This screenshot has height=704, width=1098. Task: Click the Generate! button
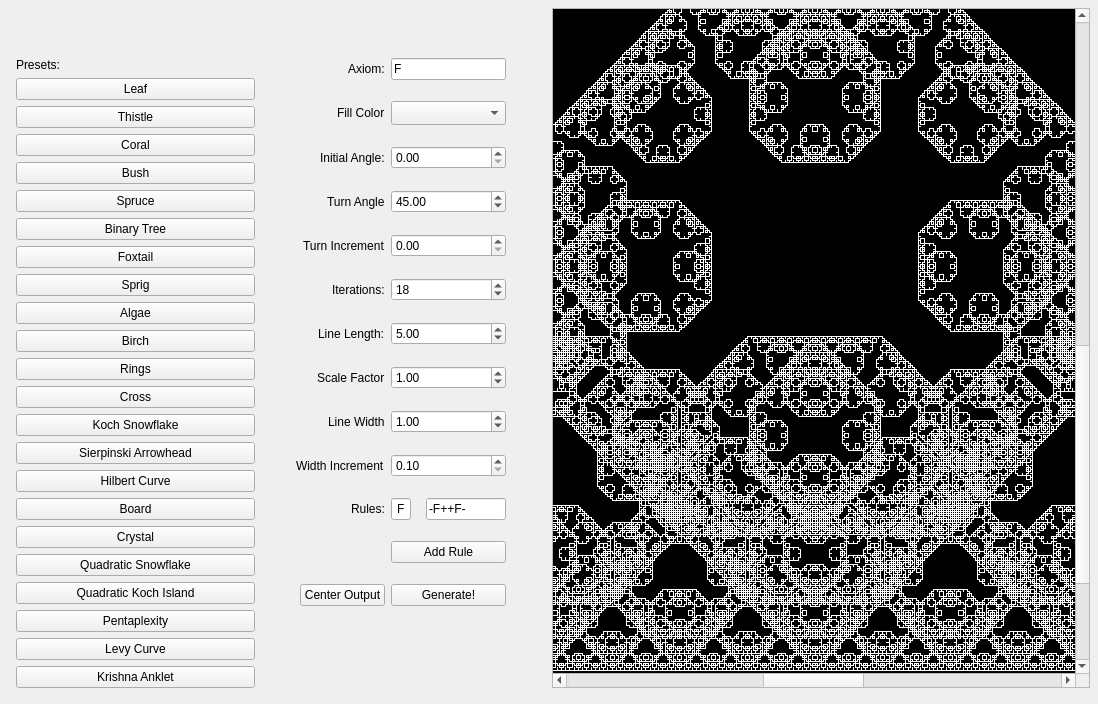pyautogui.click(x=448, y=595)
